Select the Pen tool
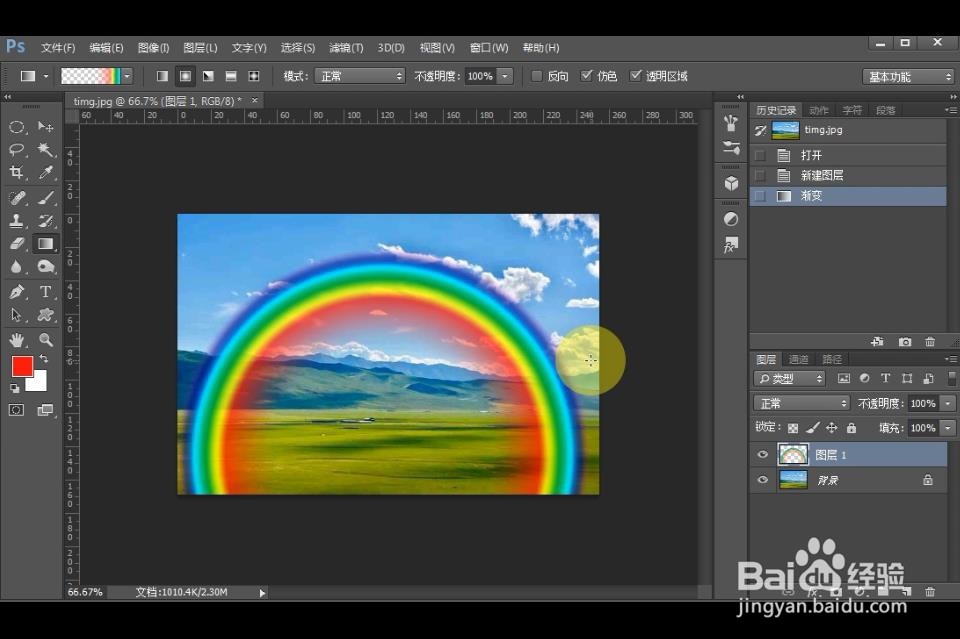The image size is (960, 639). point(17,292)
